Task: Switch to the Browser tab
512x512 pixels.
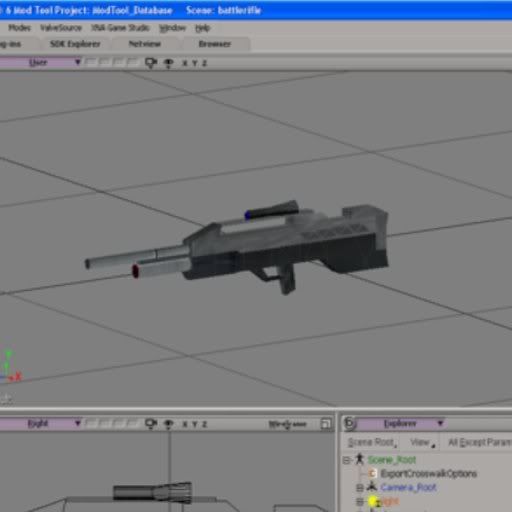Action: 215,44
